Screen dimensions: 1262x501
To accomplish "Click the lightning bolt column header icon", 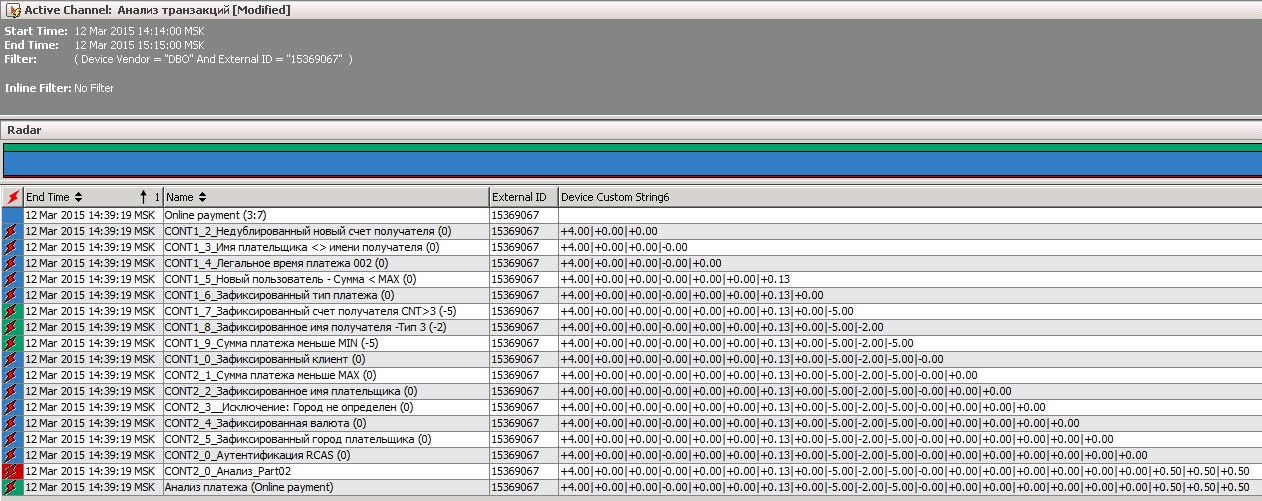I will pos(12,197).
